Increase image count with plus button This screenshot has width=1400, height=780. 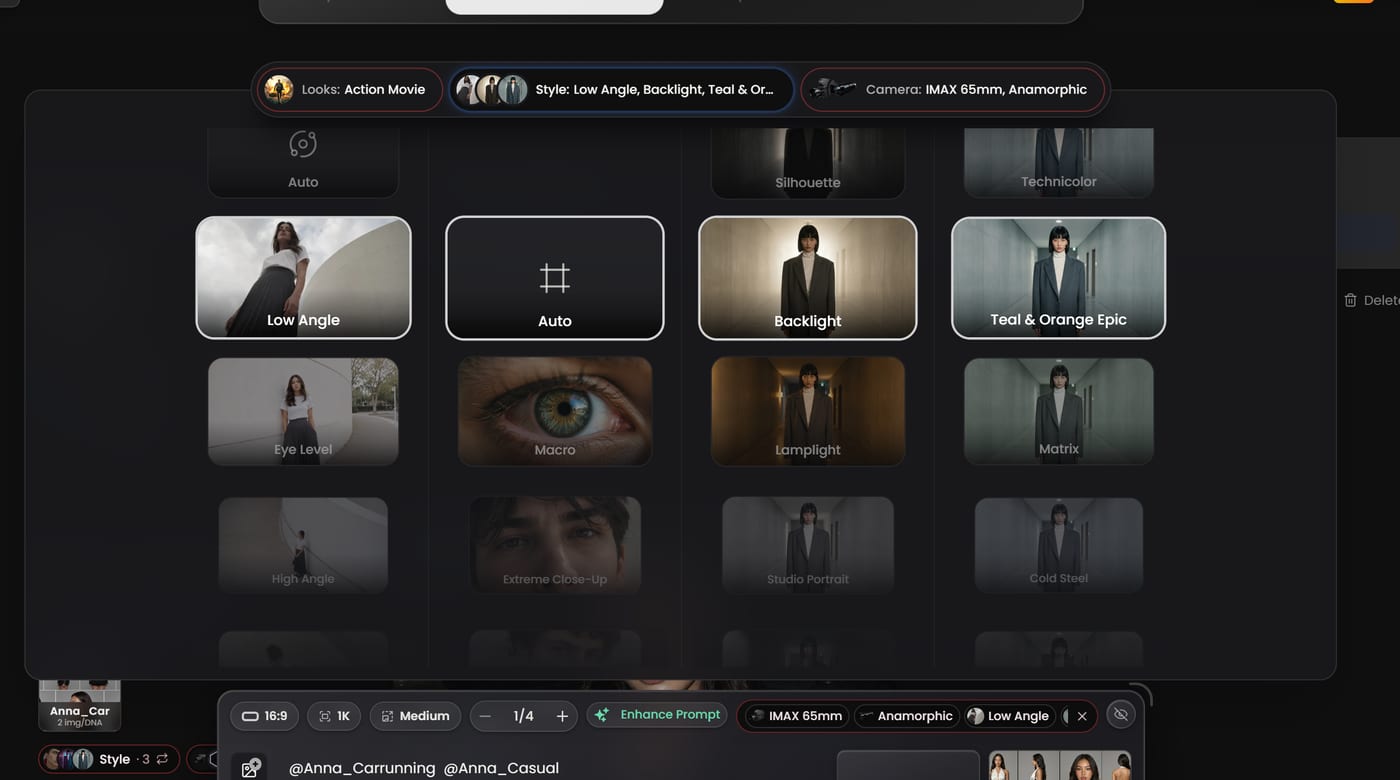(x=562, y=716)
